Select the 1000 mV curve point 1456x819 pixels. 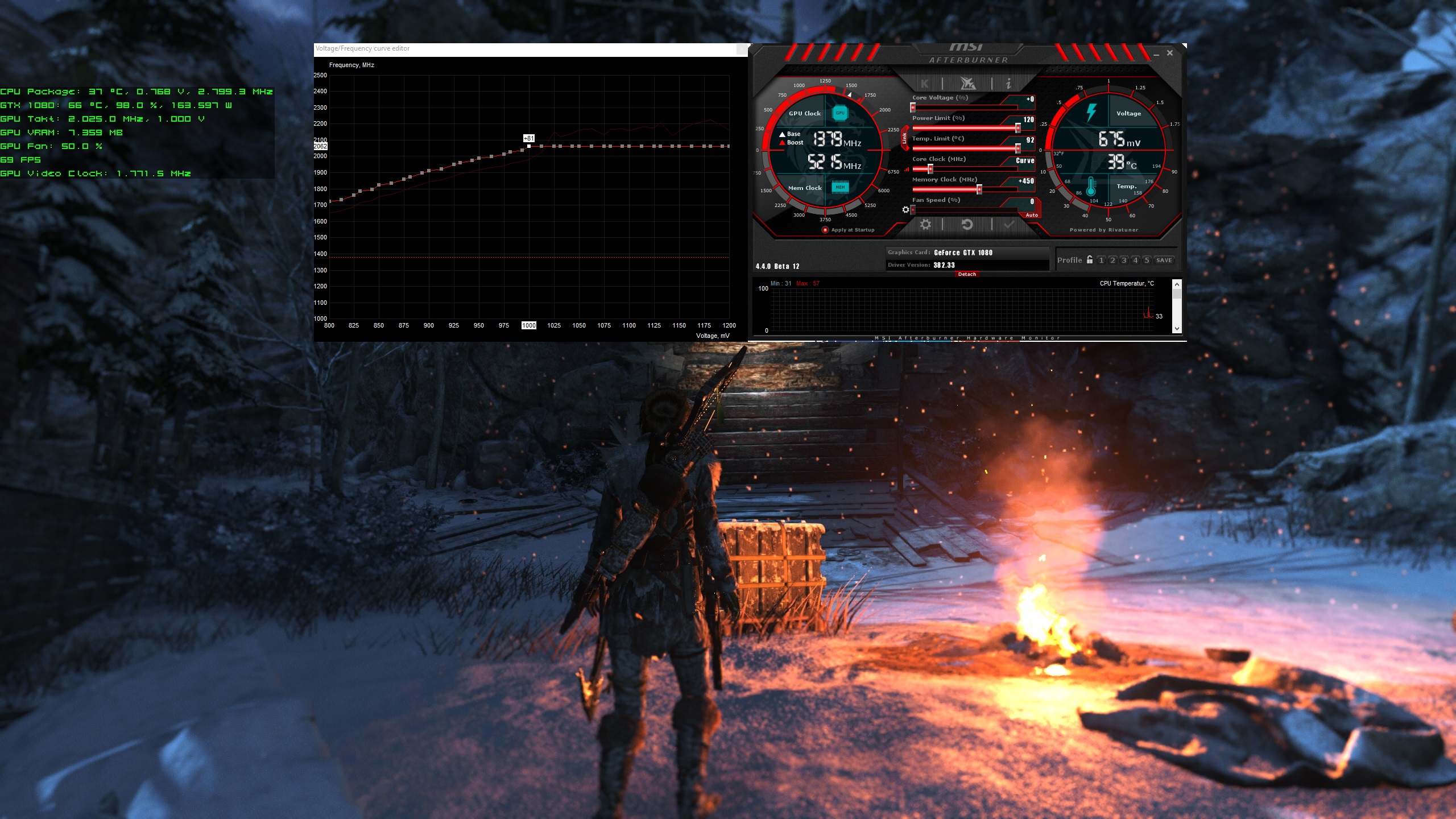tap(529, 146)
